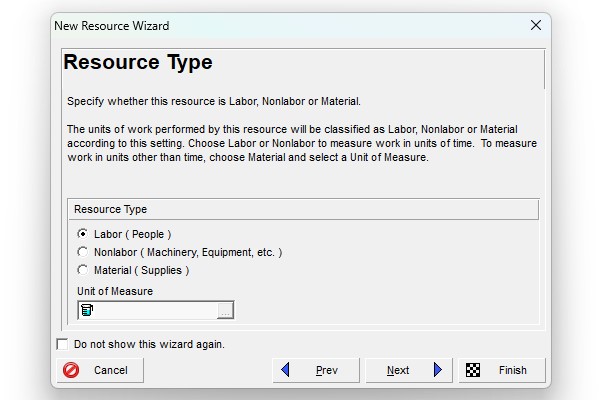Select Material (Supplies) resource type
Image resolution: width=600 pixels, height=400 pixels.
tap(82, 270)
